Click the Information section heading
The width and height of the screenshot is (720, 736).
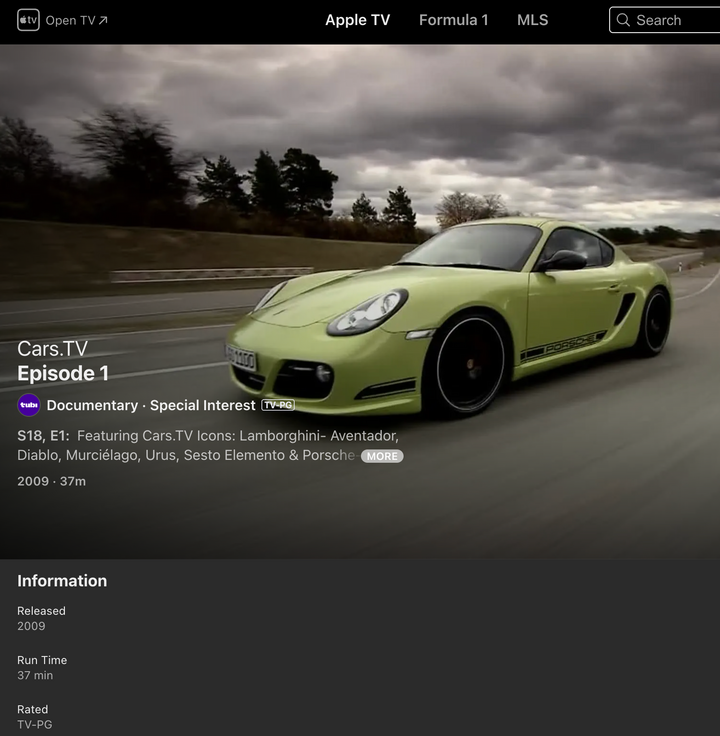[x=62, y=581]
